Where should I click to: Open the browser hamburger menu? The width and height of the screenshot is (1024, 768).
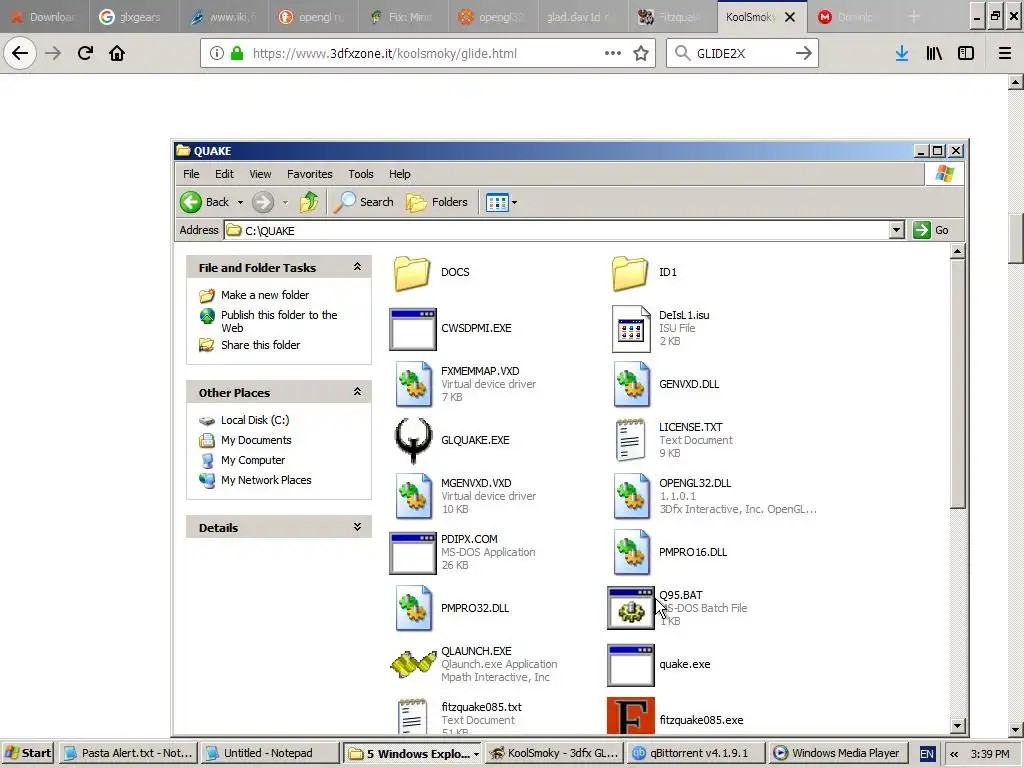pos(1005,54)
